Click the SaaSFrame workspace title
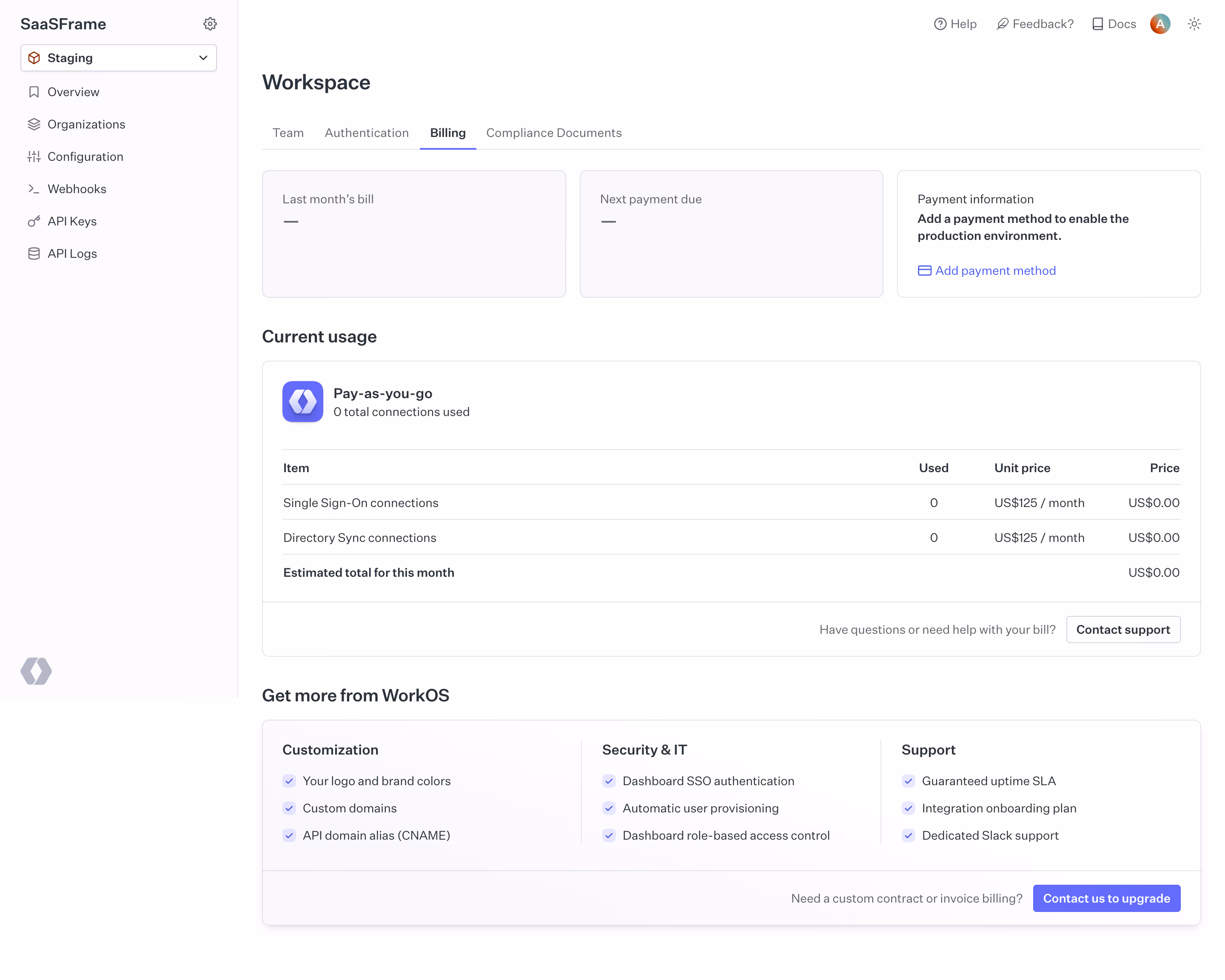 point(63,24)
